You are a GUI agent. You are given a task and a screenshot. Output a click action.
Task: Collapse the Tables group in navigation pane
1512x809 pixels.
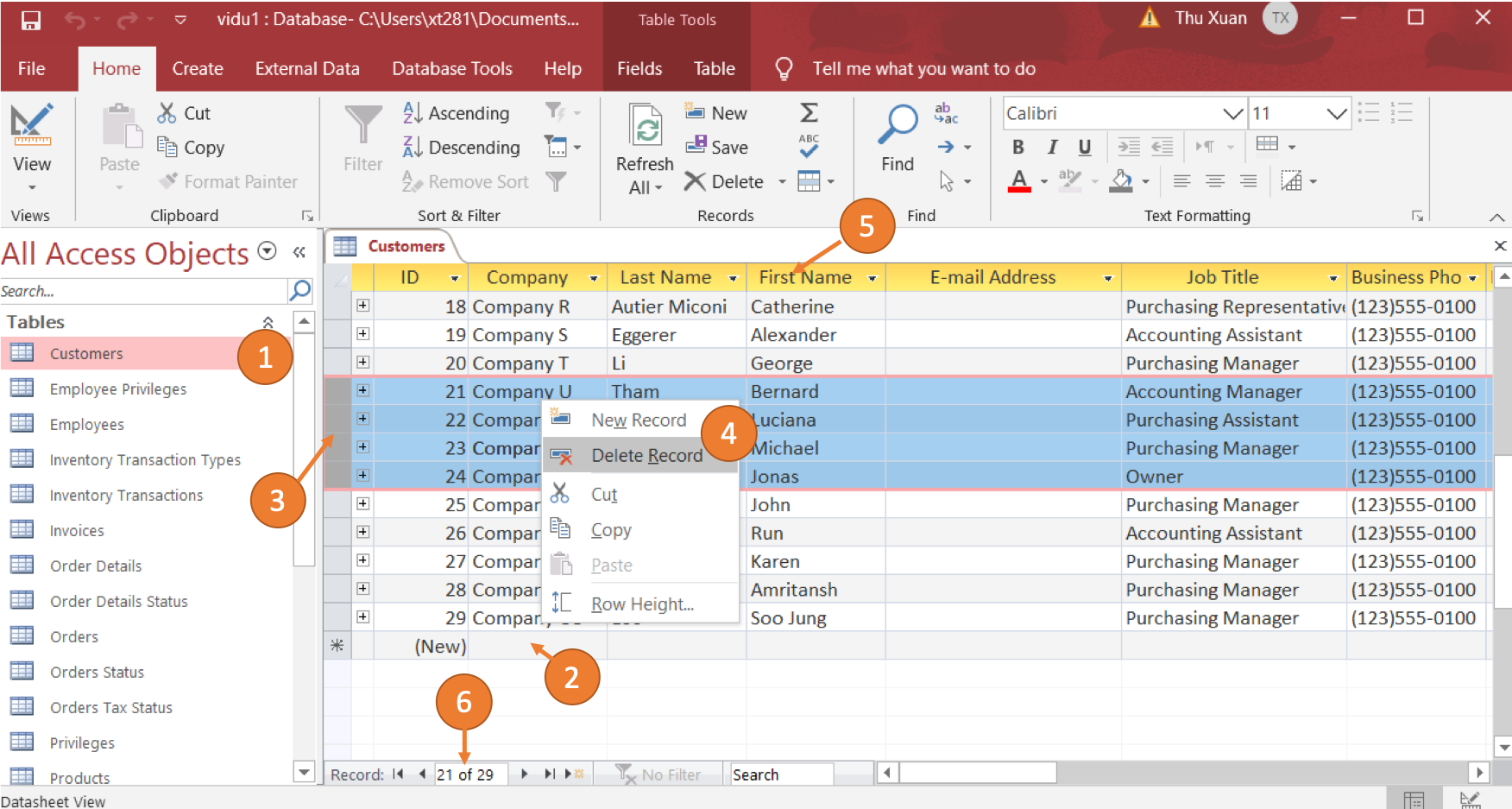pyautogui.click(x=268, y=322)
